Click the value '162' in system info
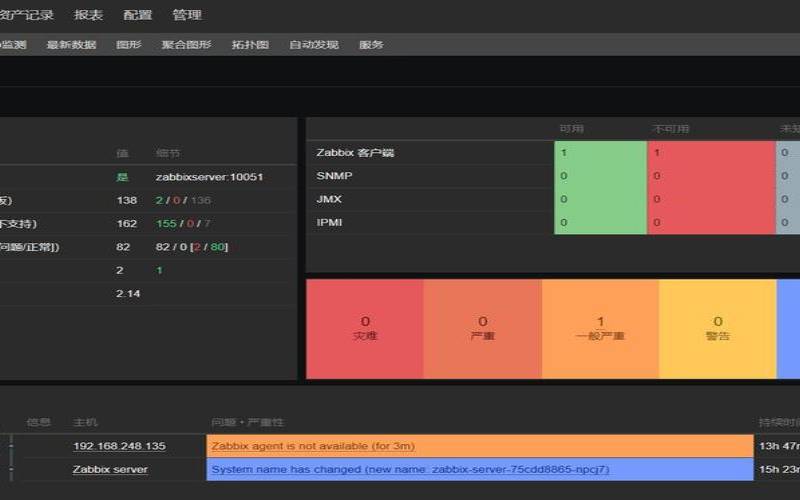800x500 pixels. coord(127,224)
